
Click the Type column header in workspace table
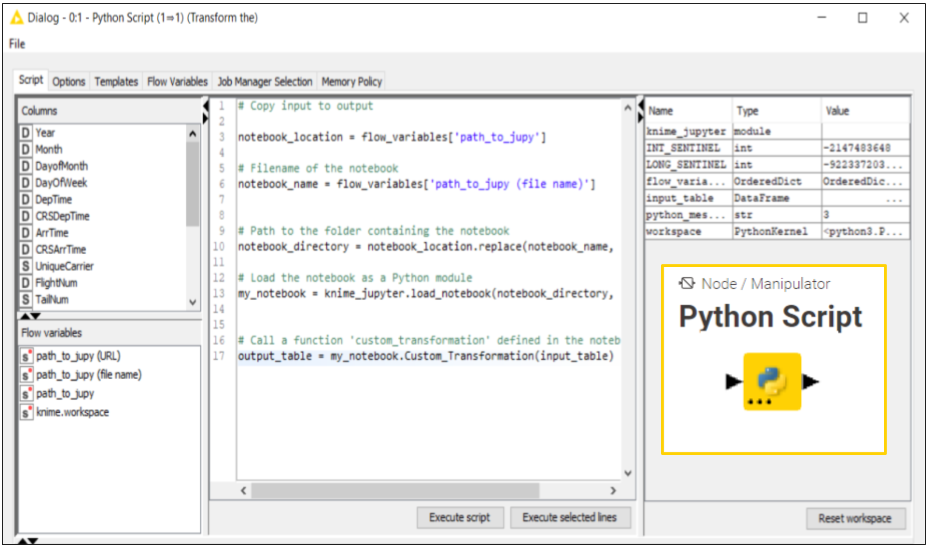click(x=777, y=111)
